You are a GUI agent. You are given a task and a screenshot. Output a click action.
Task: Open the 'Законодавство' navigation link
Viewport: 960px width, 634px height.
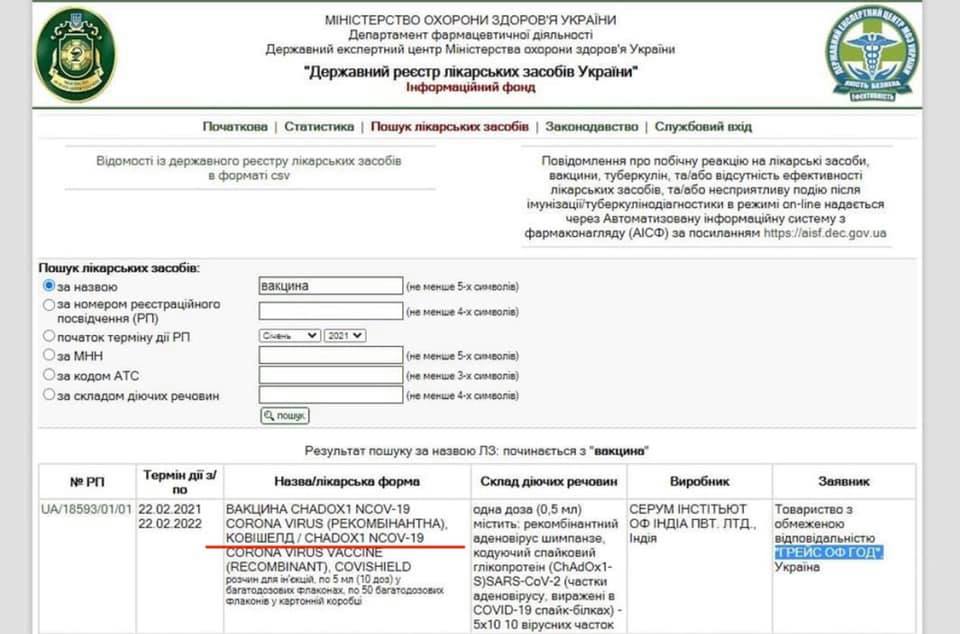coord(591,127)
